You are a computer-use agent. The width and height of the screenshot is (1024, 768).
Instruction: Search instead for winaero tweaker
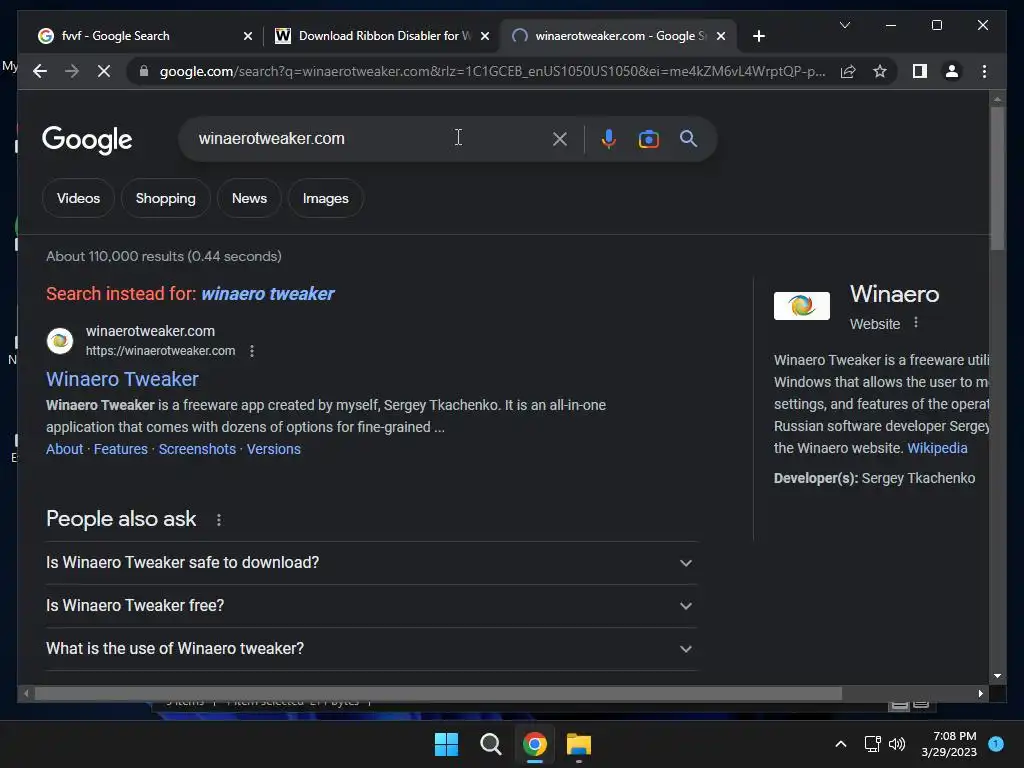coord(268,294)
